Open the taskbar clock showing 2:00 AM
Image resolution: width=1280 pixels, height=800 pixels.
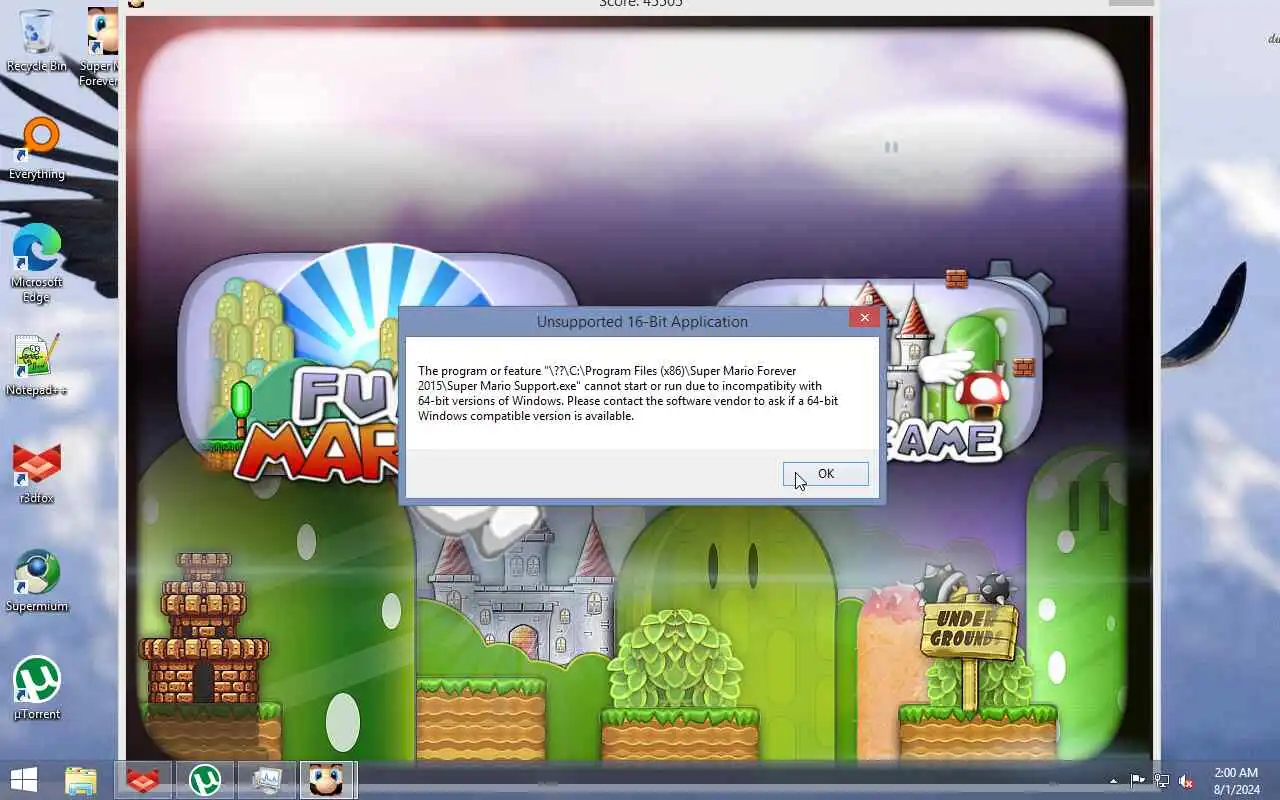point(1236,781)
